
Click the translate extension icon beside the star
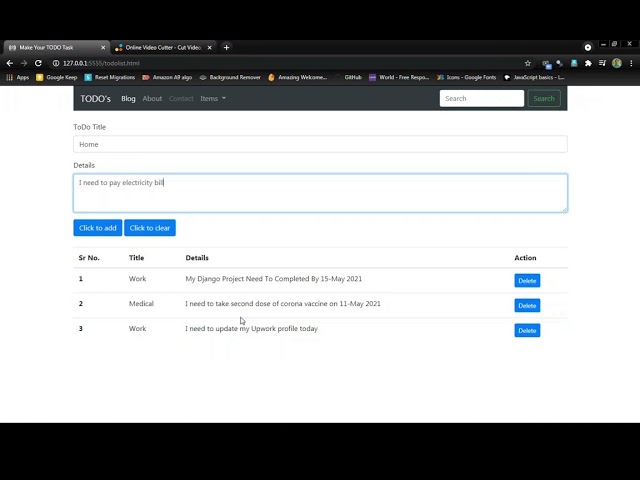(x=547, y=64)
